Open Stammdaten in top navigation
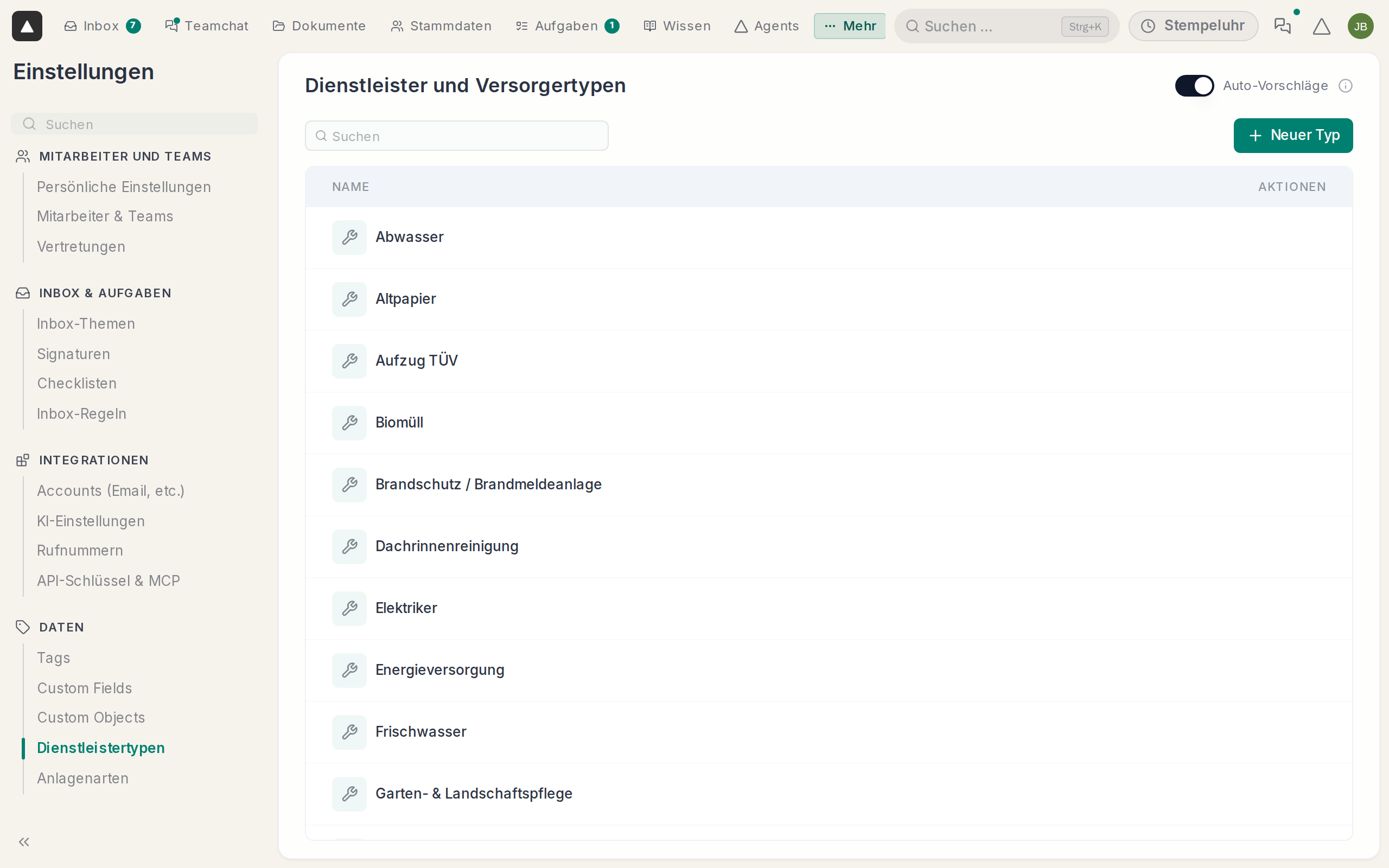 click(x=441, y=26)
